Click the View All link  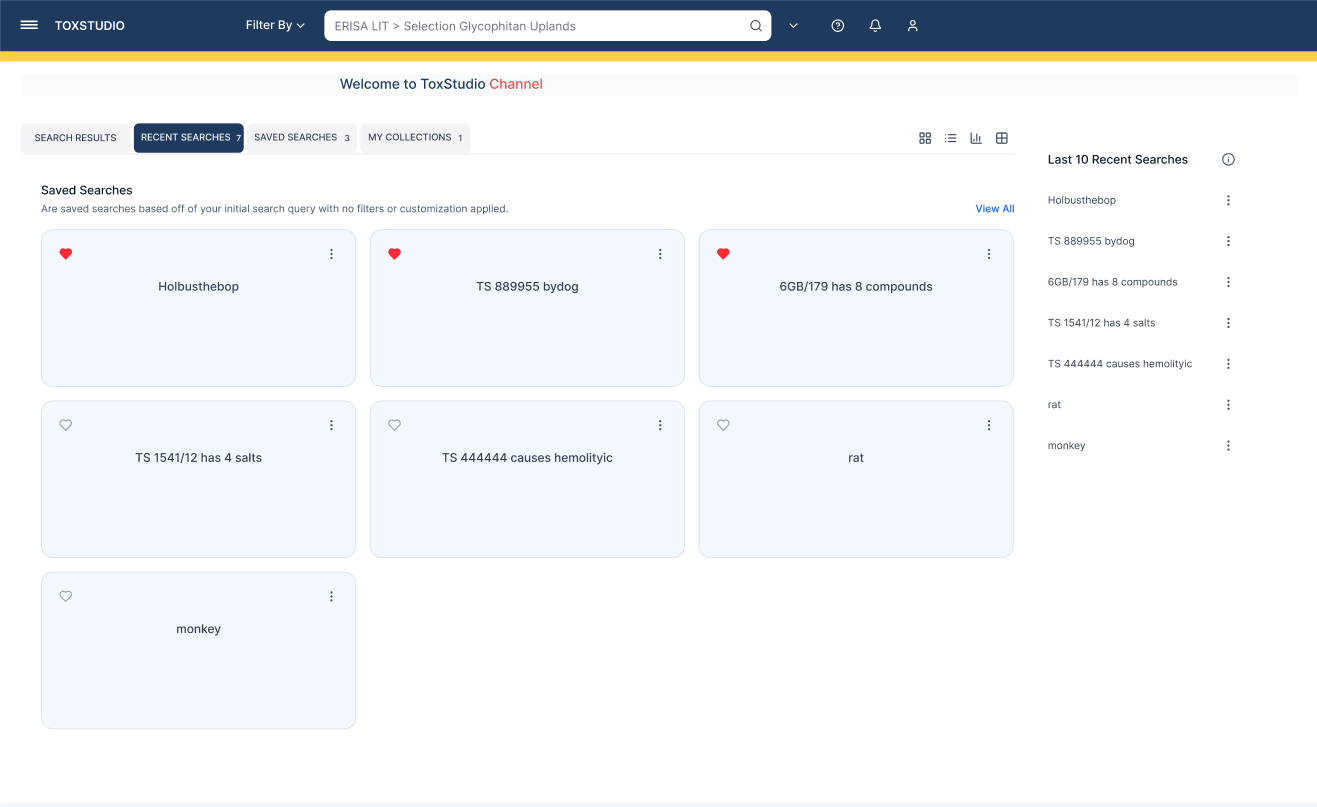pyautogui.click(x=995, y=209)
